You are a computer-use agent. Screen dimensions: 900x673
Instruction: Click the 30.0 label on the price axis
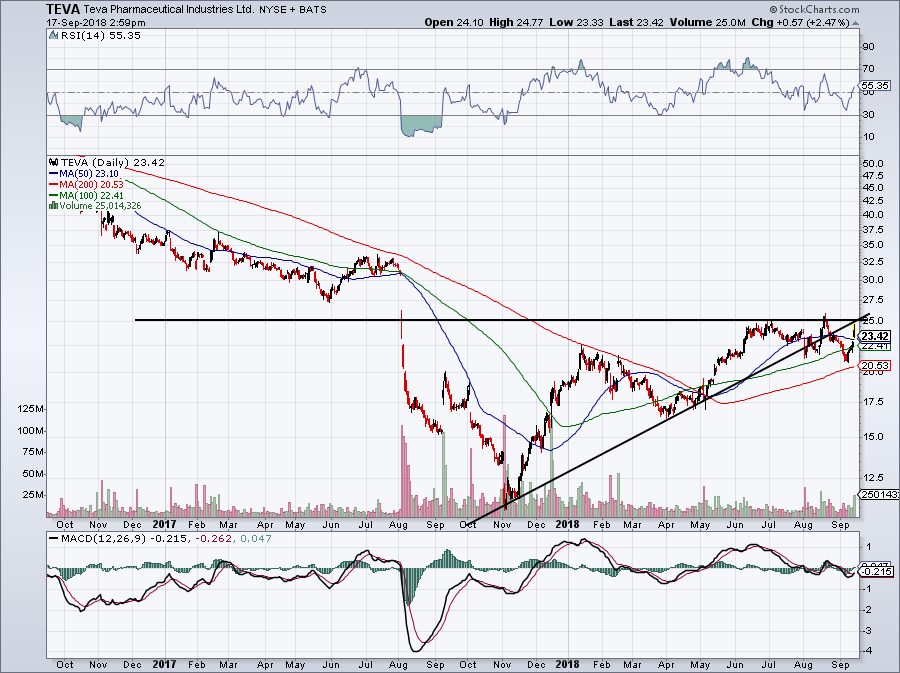(x=872, y=280)
